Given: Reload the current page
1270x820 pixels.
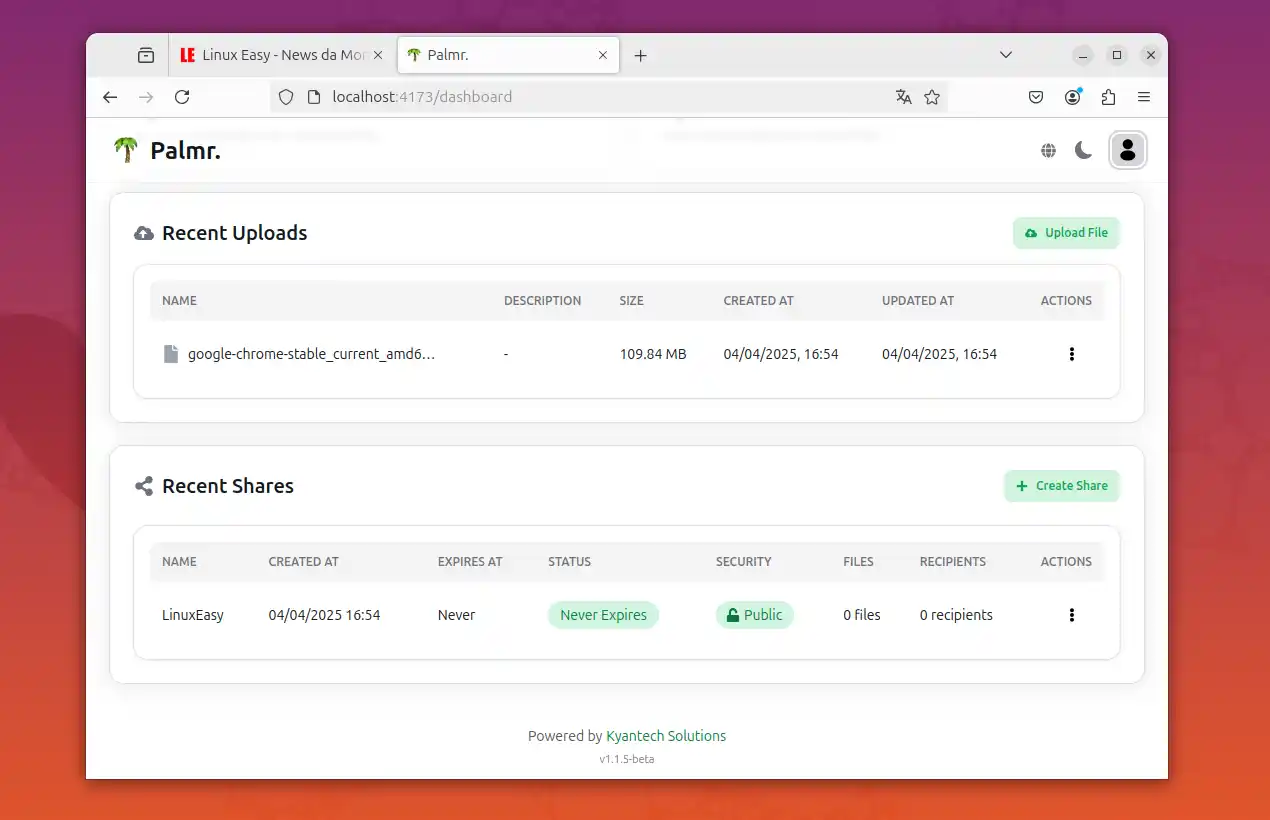Looking at the screenshot, I should (x=182, y=97).
